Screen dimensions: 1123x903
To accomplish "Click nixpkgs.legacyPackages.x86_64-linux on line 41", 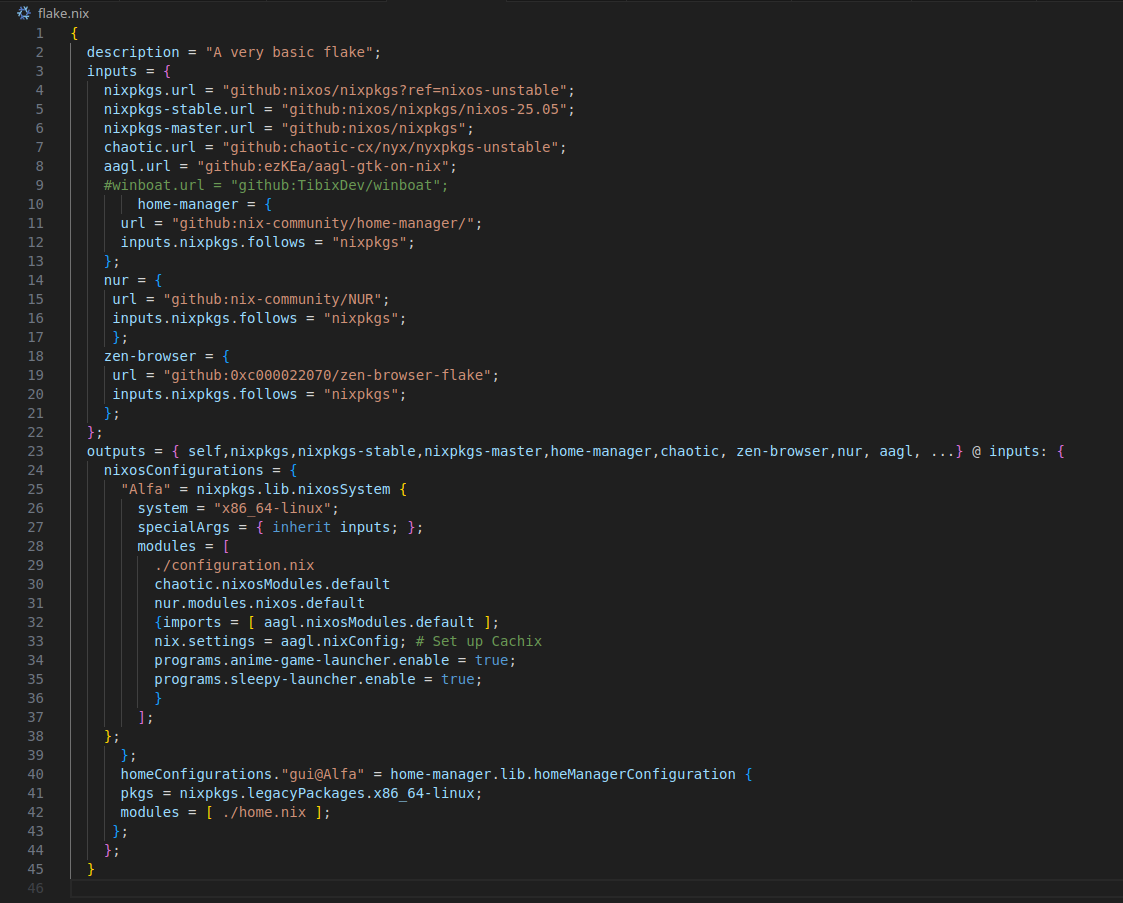I will [327, 793].
